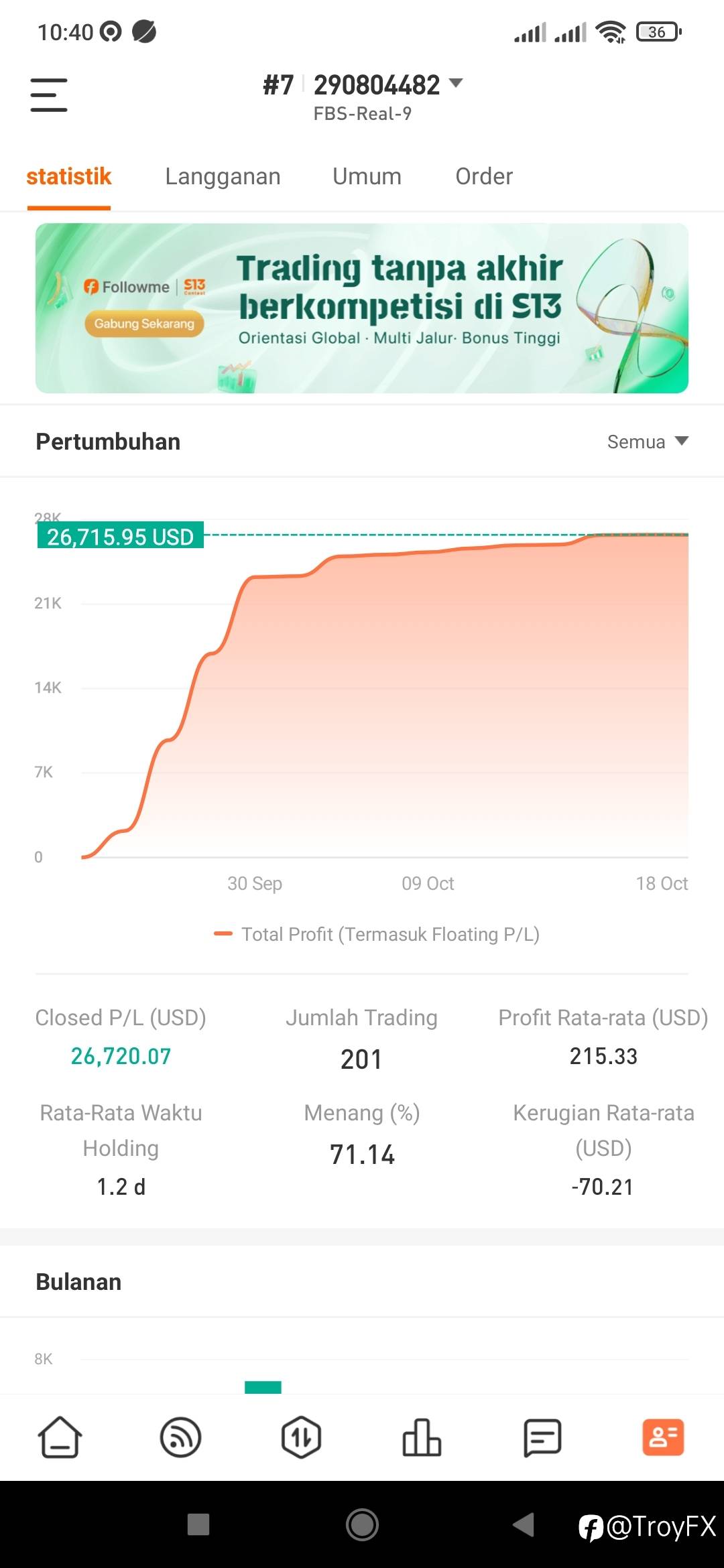
Task: Open the trade arrows hexagon icon
Action: coord(301,1437)
